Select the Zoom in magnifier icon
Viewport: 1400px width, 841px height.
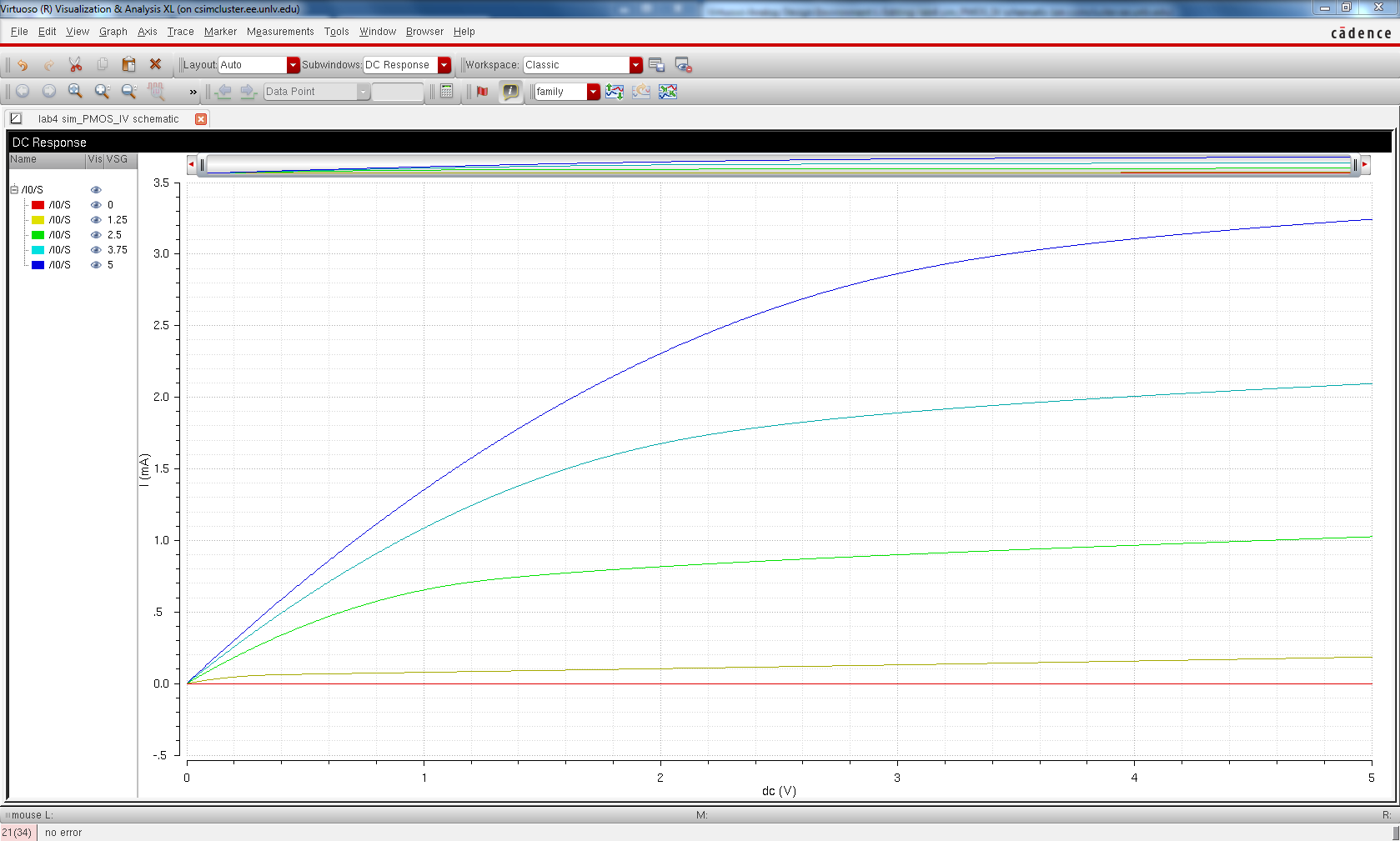tap(102, 91)
